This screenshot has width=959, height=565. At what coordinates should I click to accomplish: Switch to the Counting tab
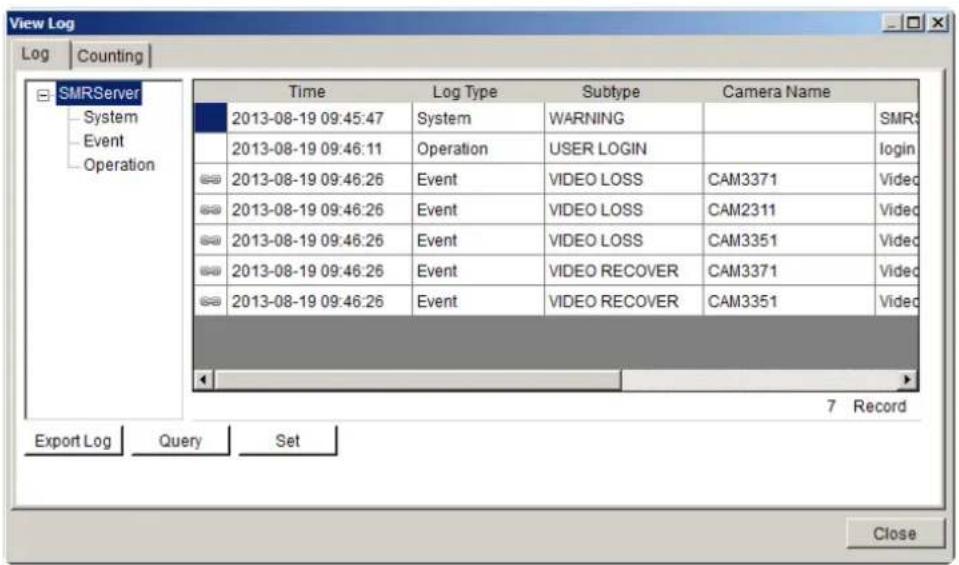[x=110, y=56]
